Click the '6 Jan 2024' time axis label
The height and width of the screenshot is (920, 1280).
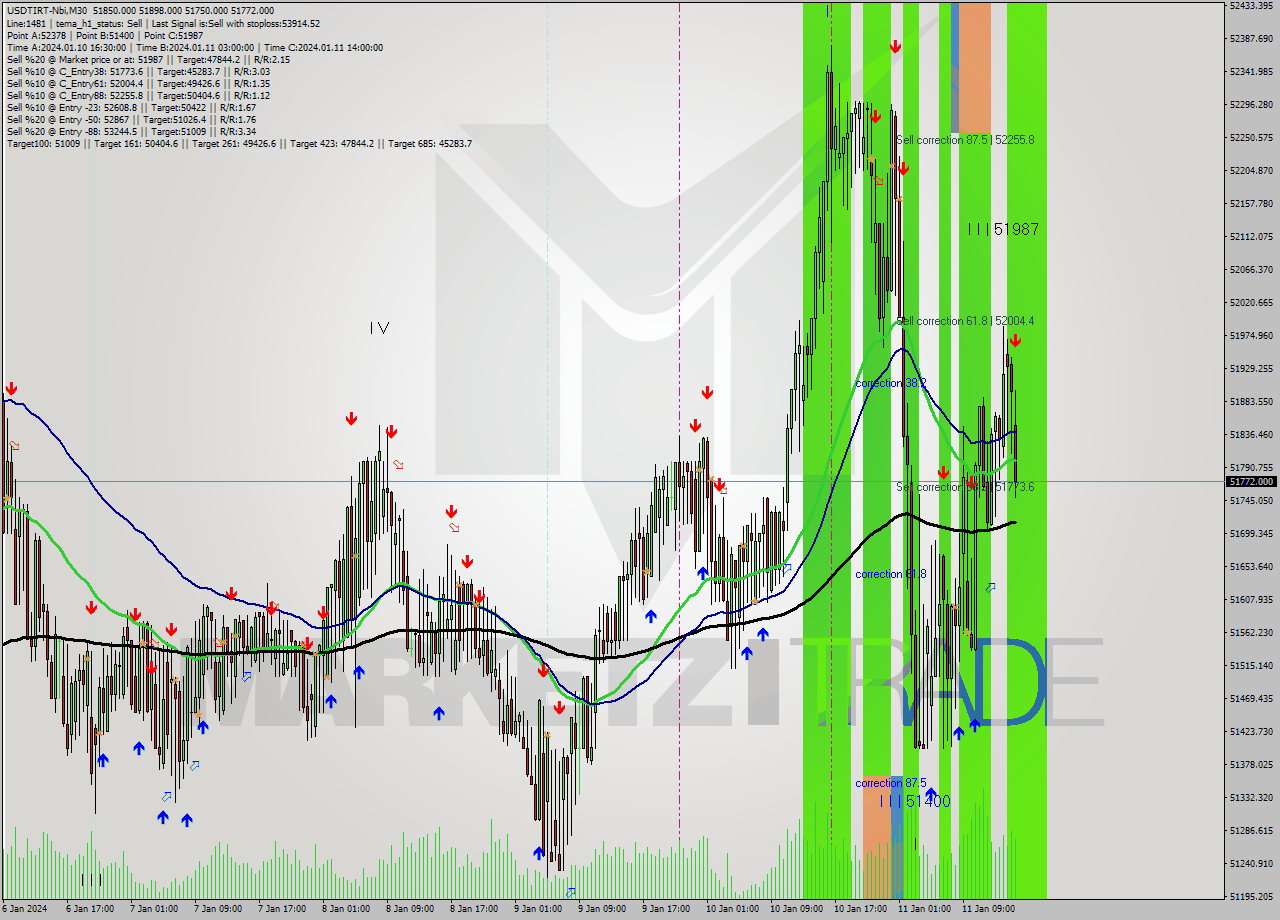(x=24, y=909)
